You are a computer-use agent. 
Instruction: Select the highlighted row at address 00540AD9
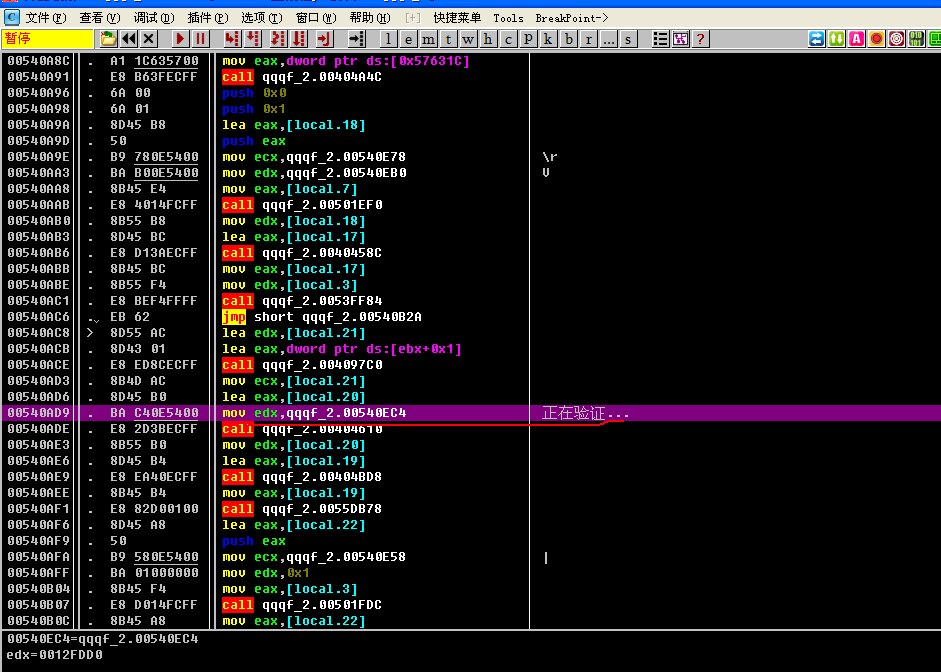(x=470, y=413)
